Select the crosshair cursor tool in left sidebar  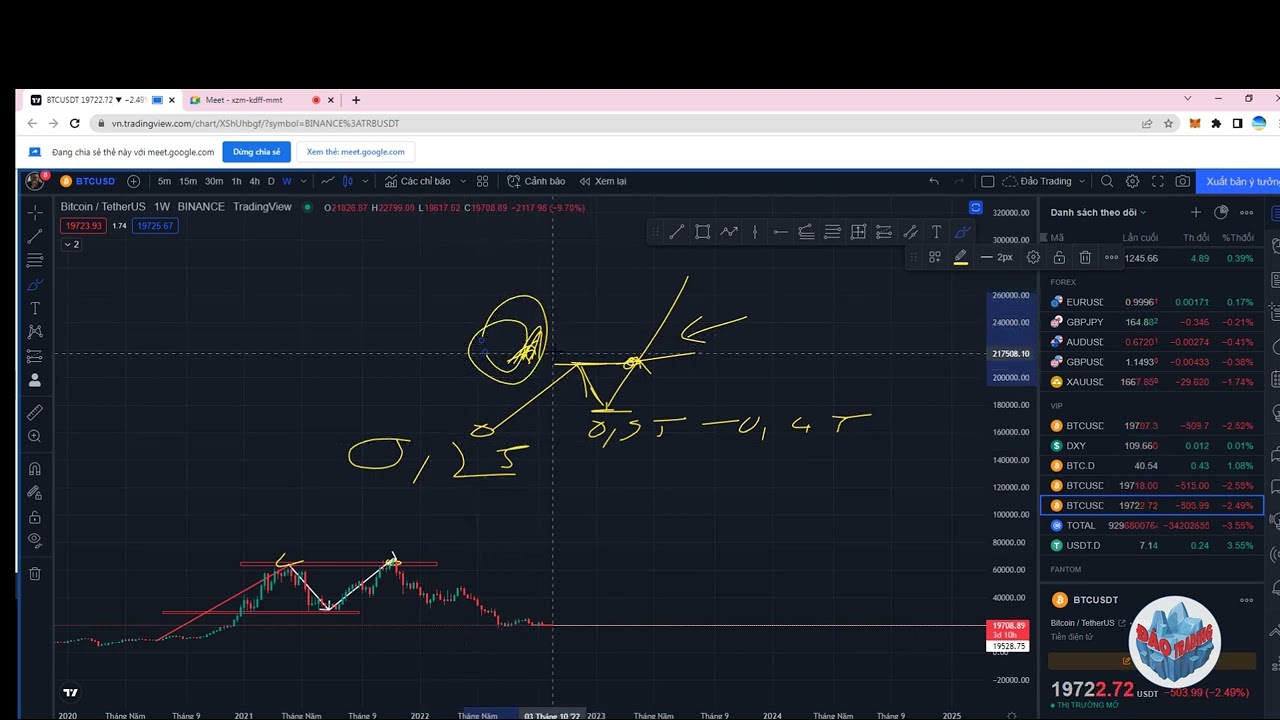point(35,212)
